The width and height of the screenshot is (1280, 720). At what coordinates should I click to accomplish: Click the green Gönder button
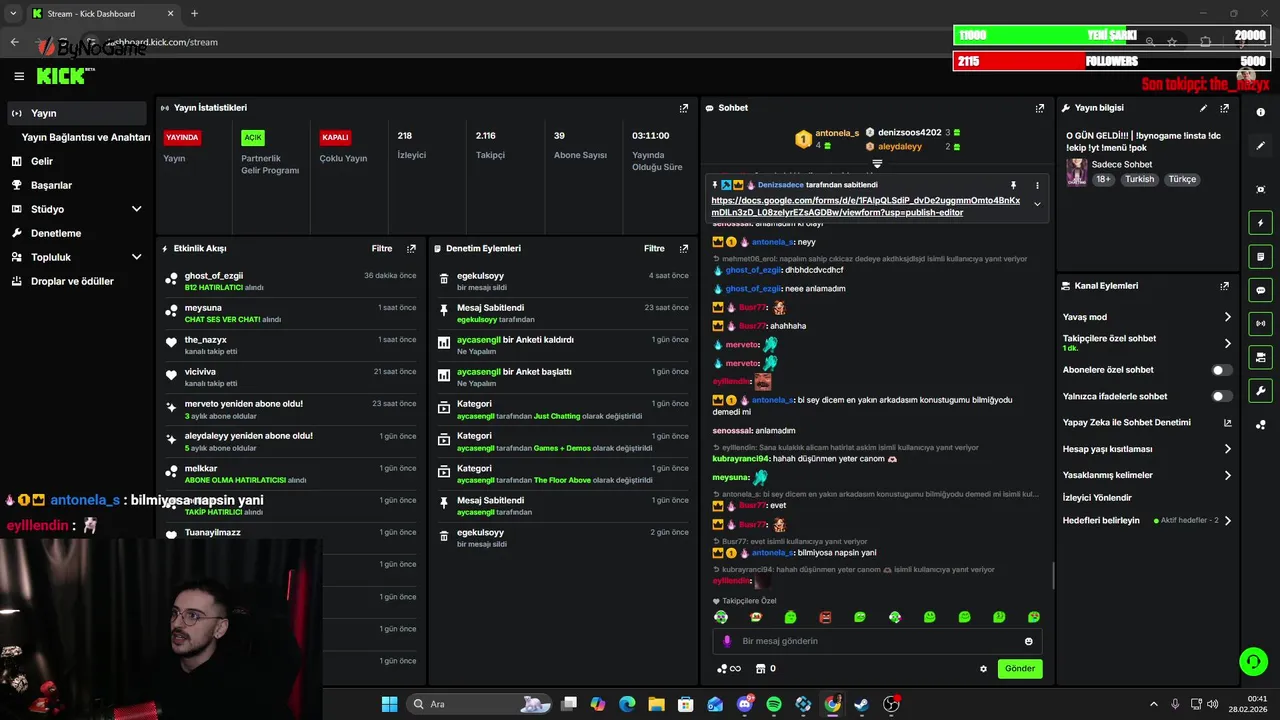coord(1020,669)
